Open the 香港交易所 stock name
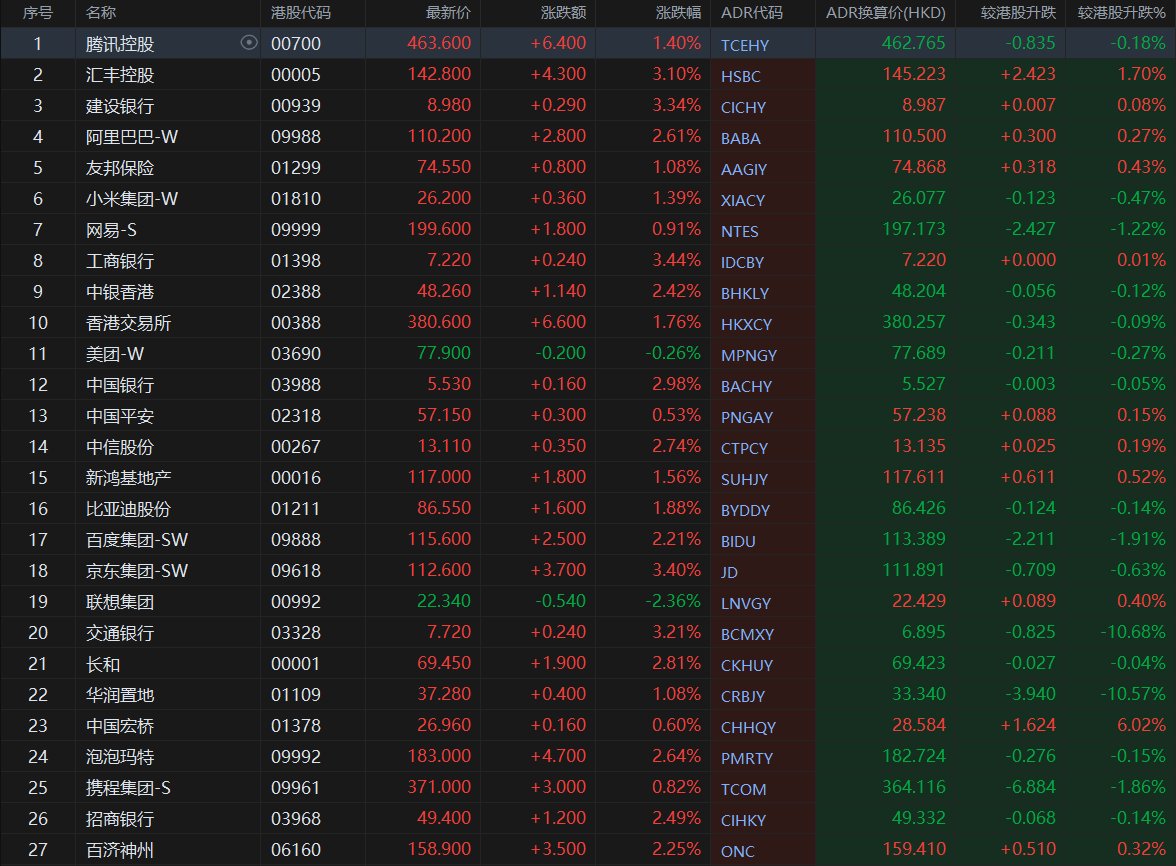 pyautogui.click(x=128, y=322)
